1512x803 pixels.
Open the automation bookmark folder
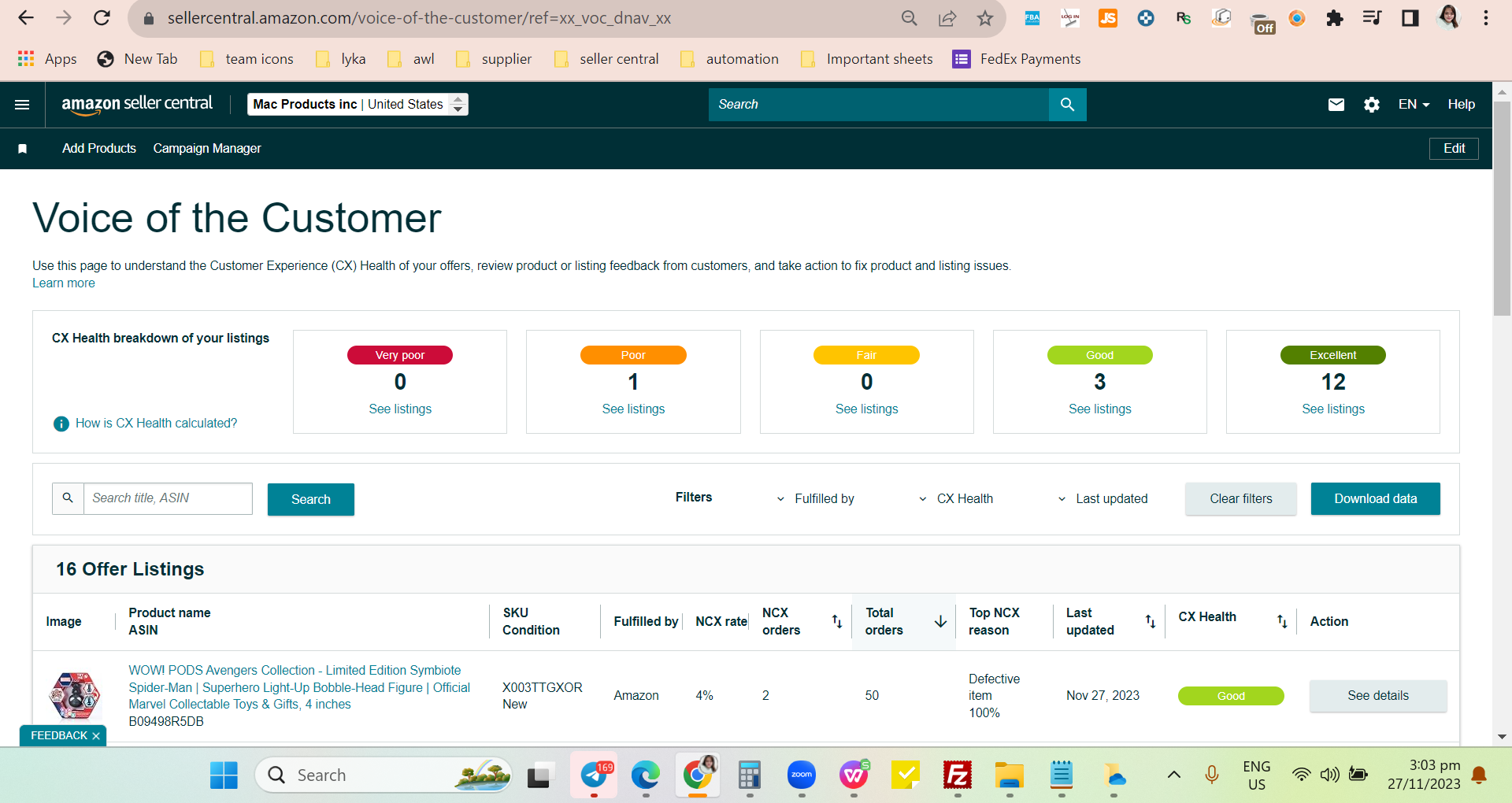coord(729,59)
